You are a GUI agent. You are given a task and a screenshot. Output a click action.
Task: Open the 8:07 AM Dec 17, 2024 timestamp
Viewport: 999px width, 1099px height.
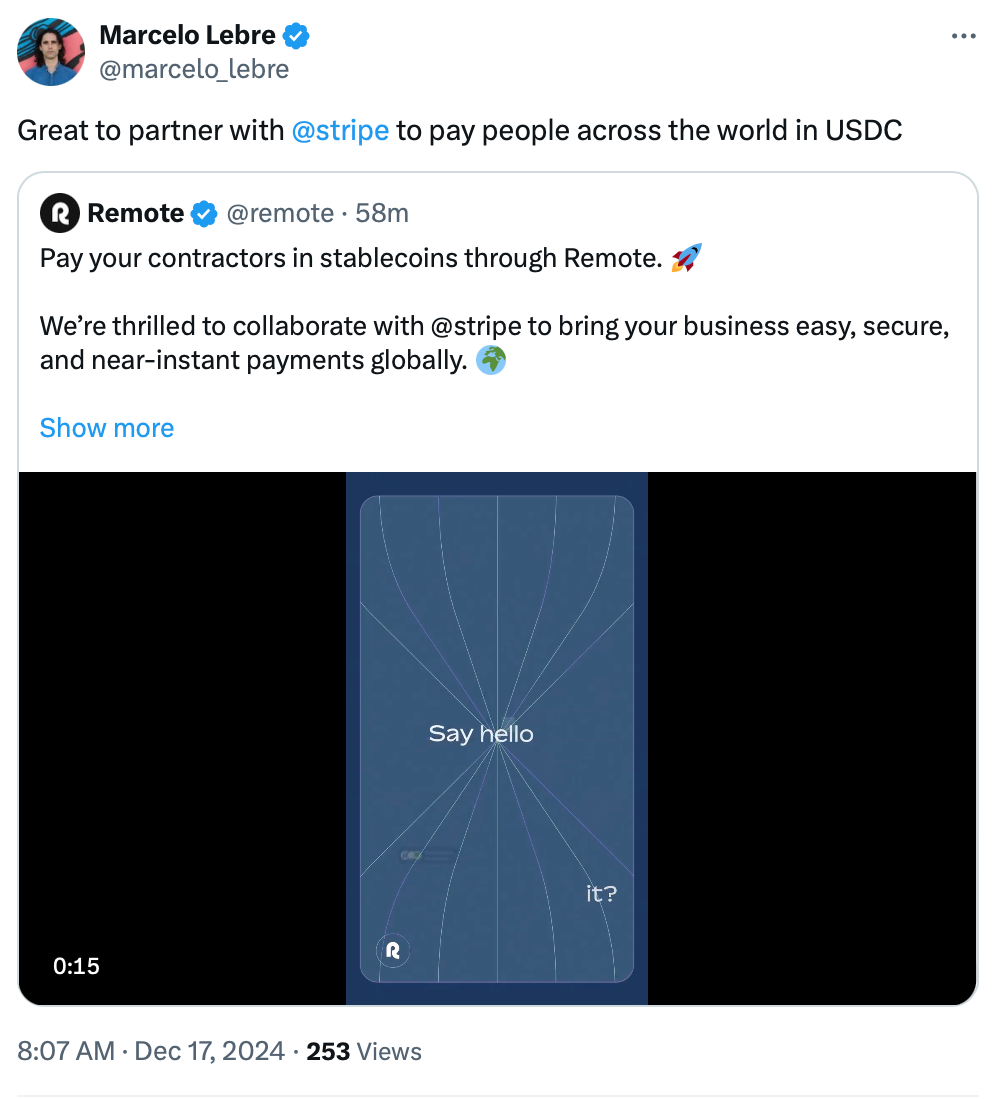click(x=150, y=1052)
